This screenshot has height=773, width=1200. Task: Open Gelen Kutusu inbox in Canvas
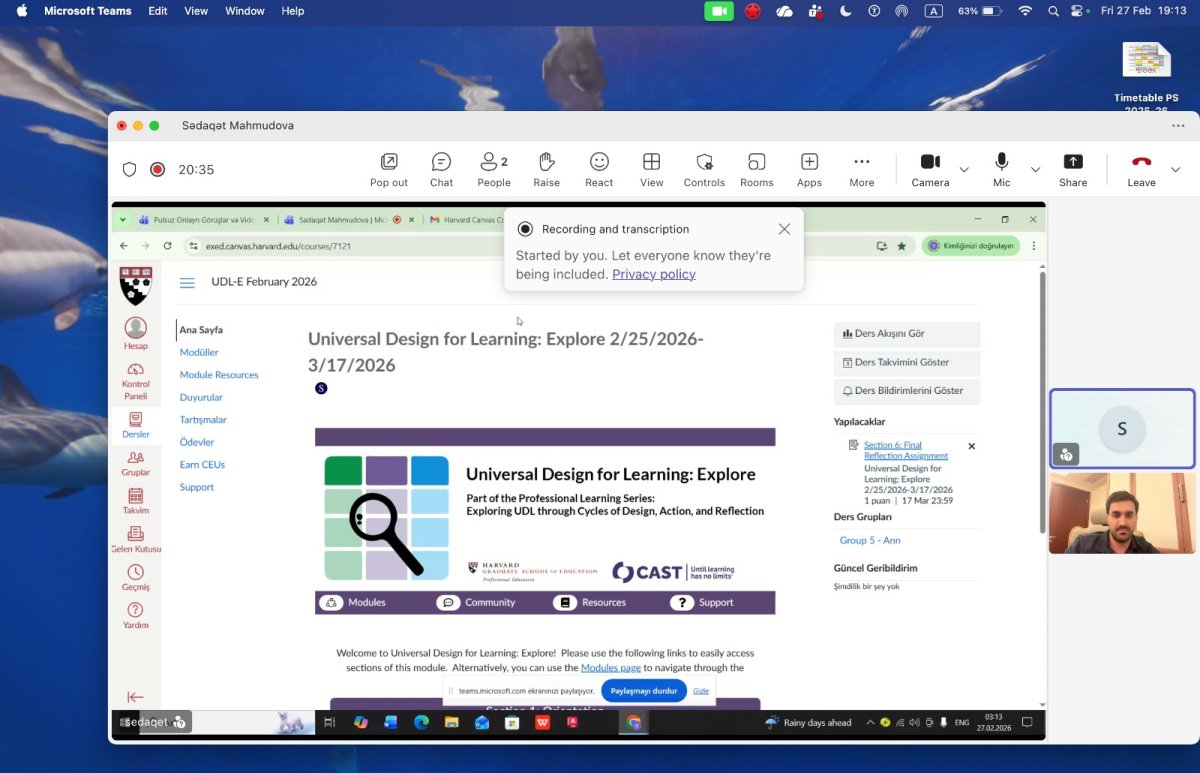point(135,540)
